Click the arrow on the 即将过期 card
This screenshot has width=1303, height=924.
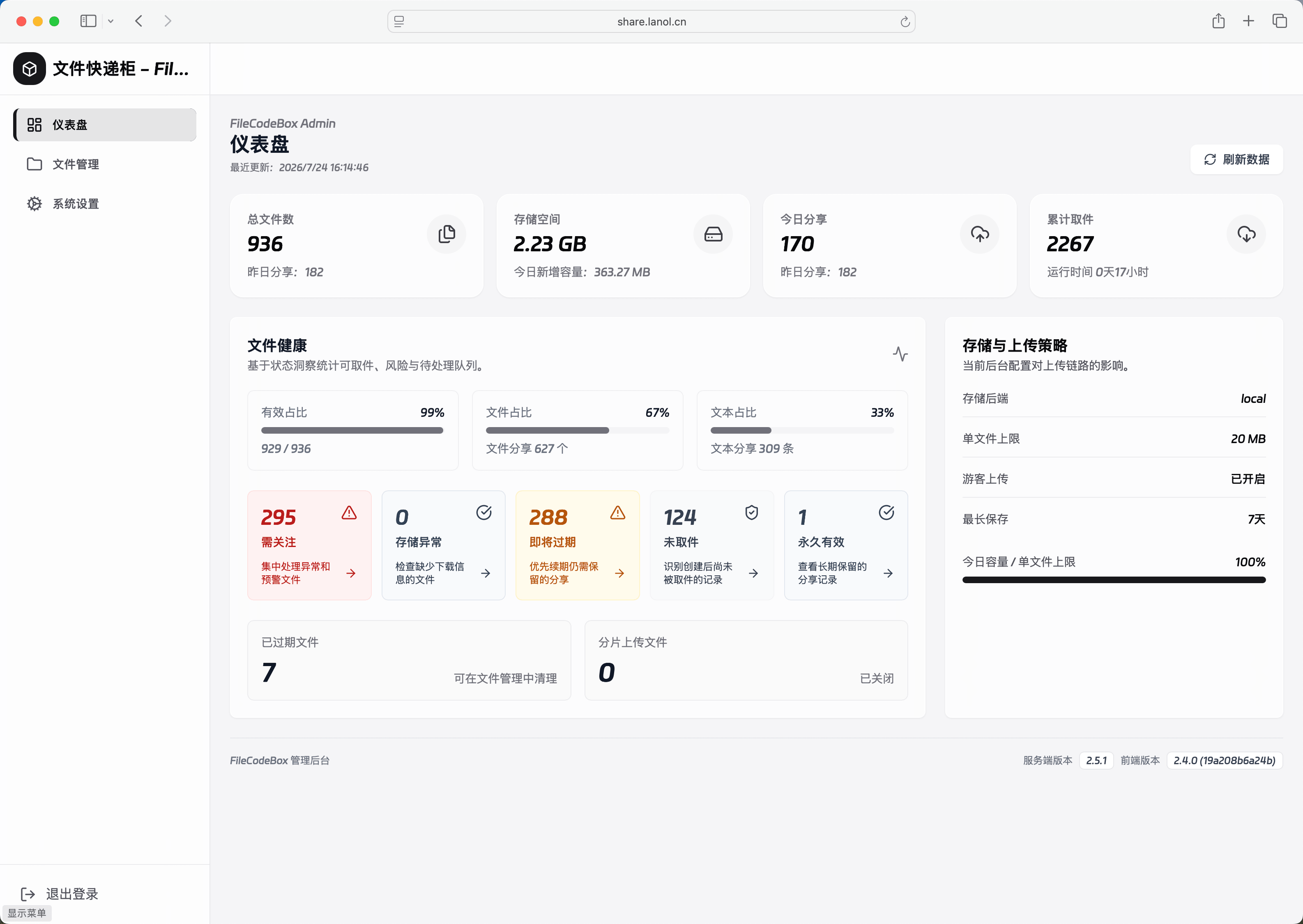[x=619, y=573]
